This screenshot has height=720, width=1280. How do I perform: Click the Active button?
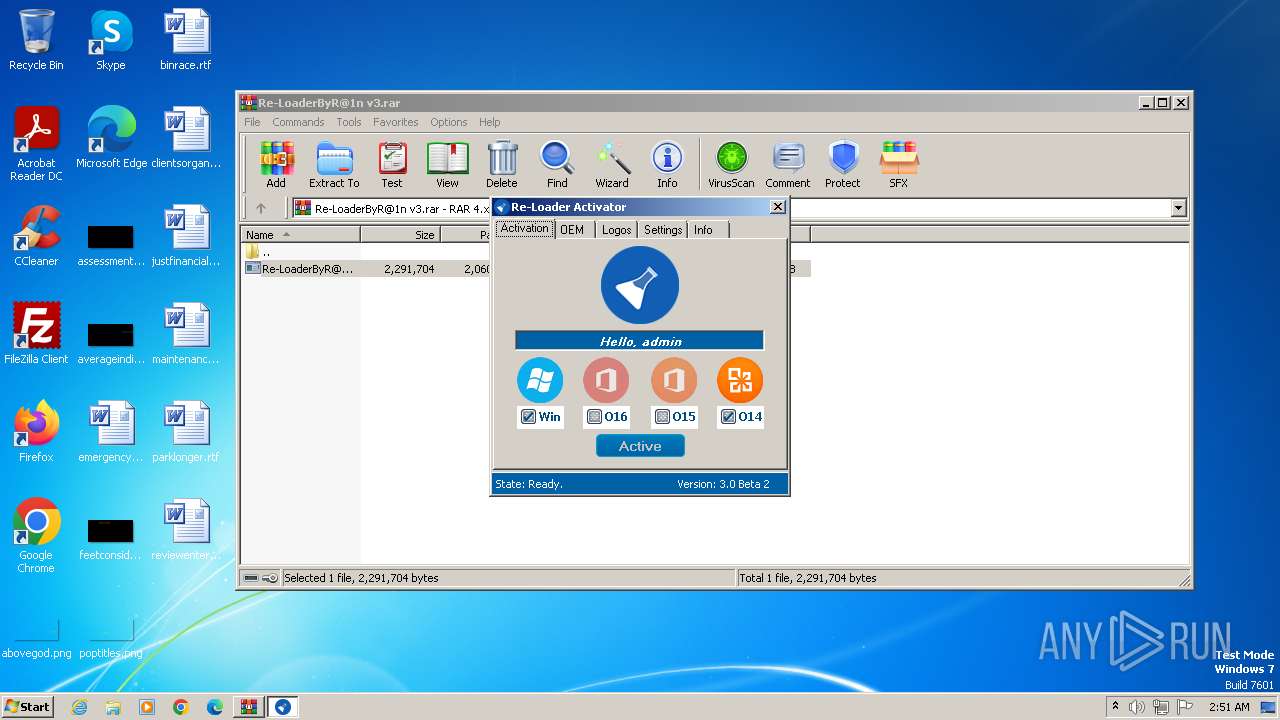tap(640, 446)
